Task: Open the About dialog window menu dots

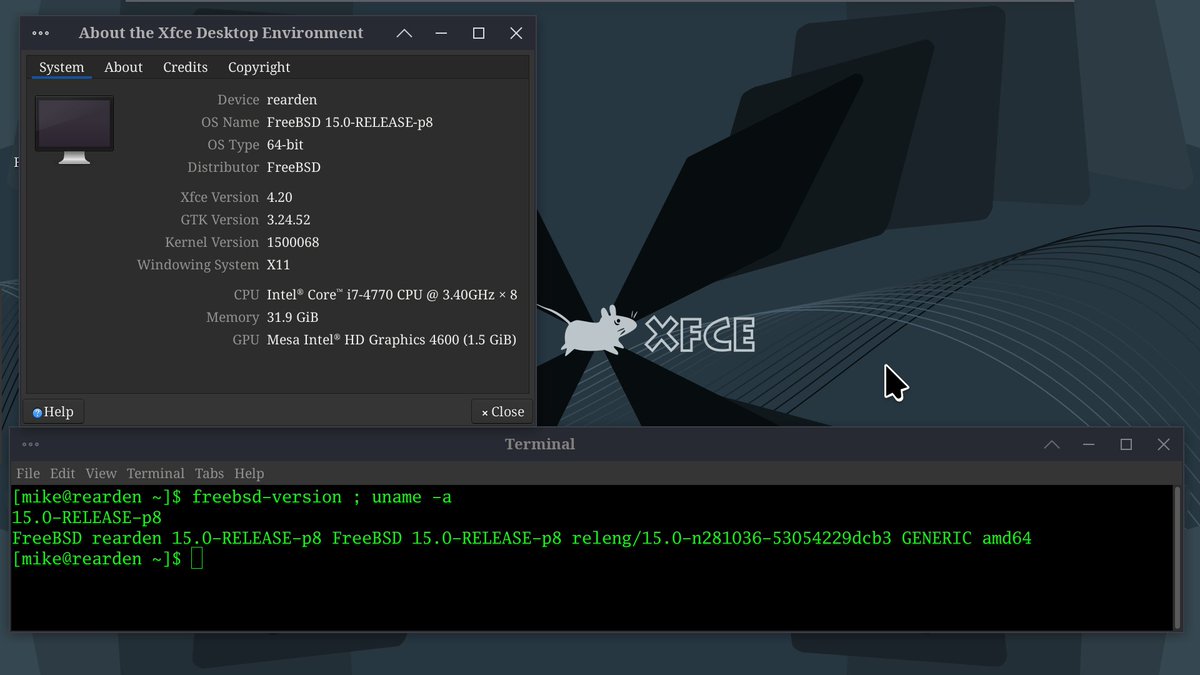Action: (41, 33)
